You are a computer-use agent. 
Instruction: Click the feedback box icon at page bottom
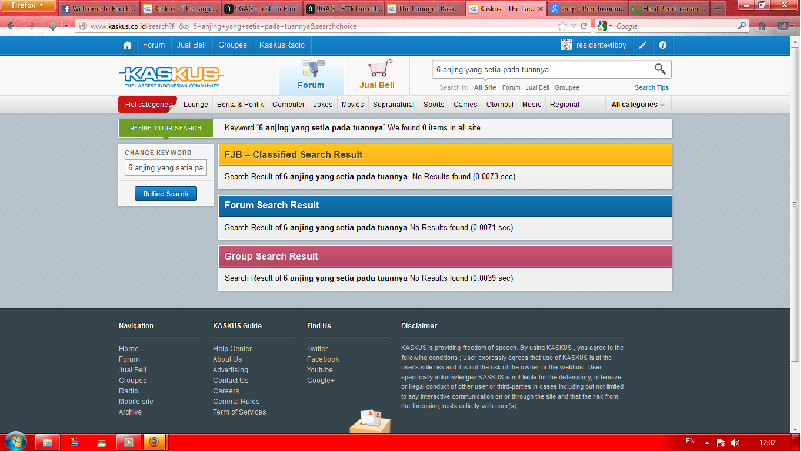(370, 421)
